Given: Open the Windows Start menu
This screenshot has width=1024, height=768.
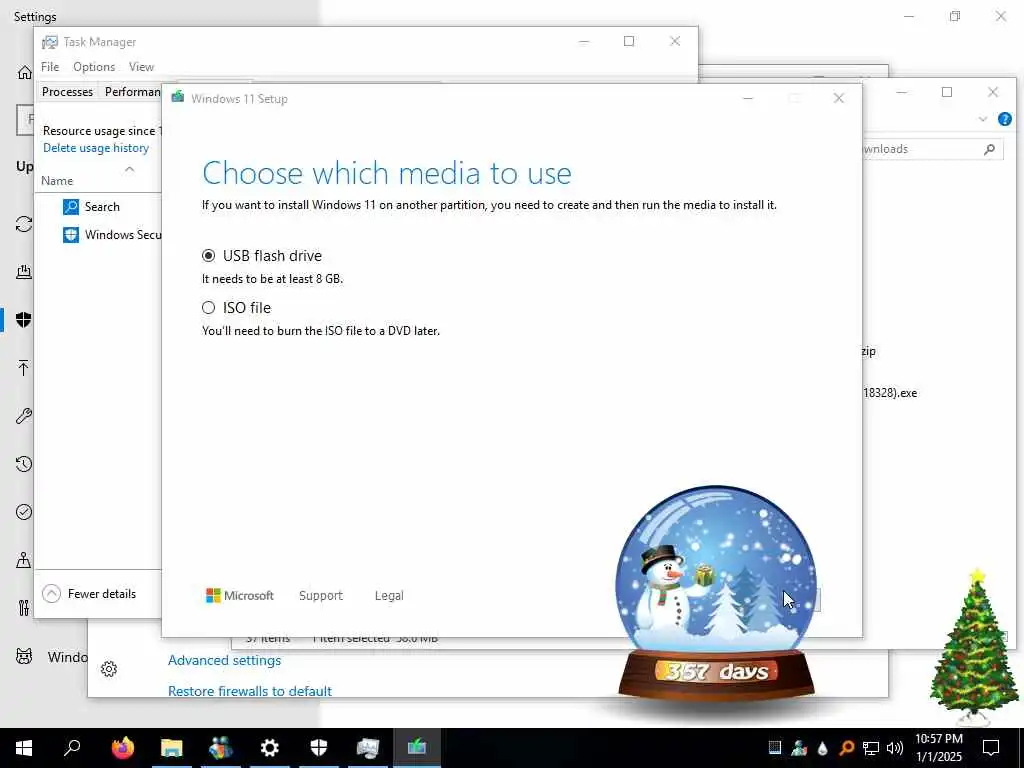Looking at the screenshot, I should (x=24, y=748).
